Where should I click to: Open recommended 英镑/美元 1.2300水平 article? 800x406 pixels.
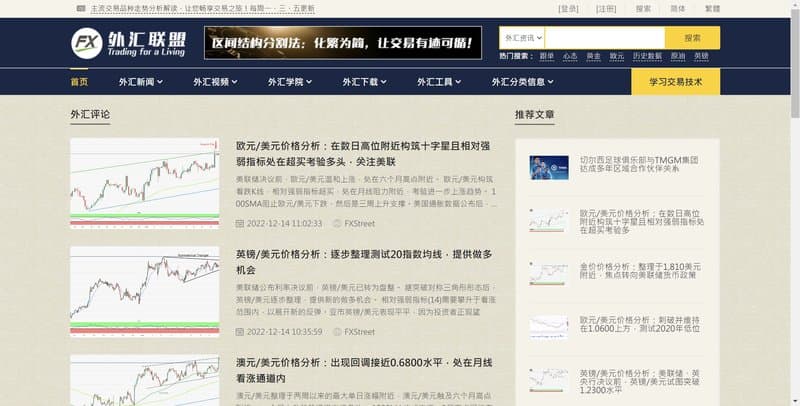click(639, 382)
